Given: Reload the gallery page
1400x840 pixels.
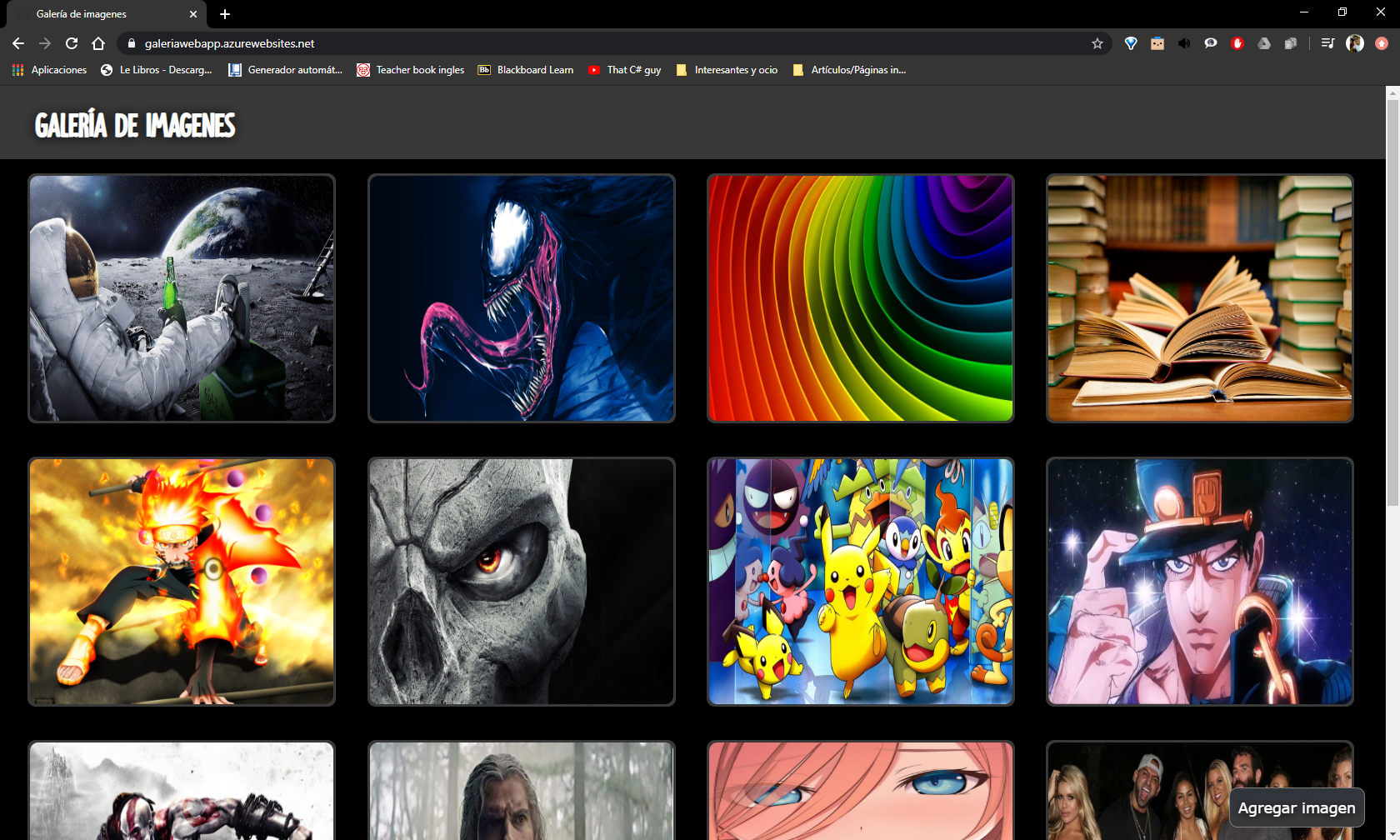Looking at the screenshot, I should click(72, 43).
